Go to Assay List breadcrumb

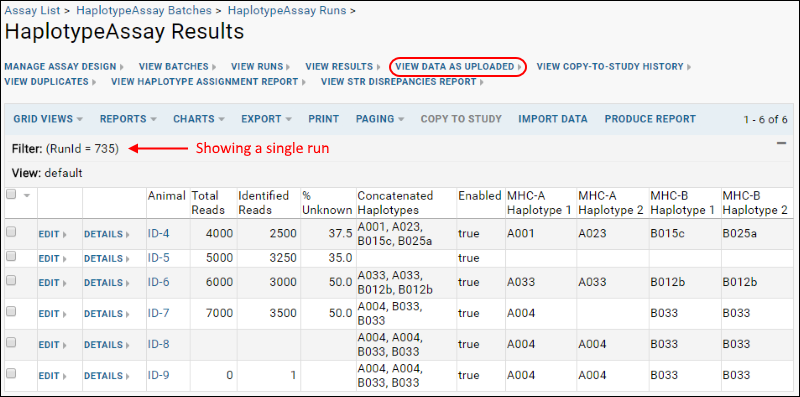coord(32,10)
